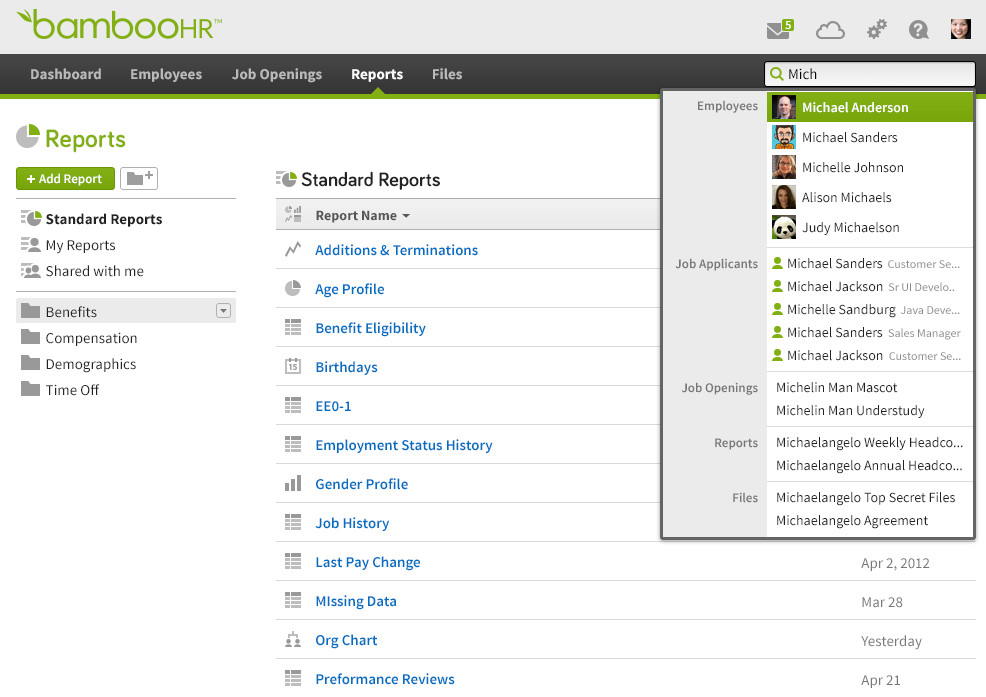Image resolution: width=986 pixels, height=697 pixels.
Task: Switch to the Files tab
Action: coord(446,74)
